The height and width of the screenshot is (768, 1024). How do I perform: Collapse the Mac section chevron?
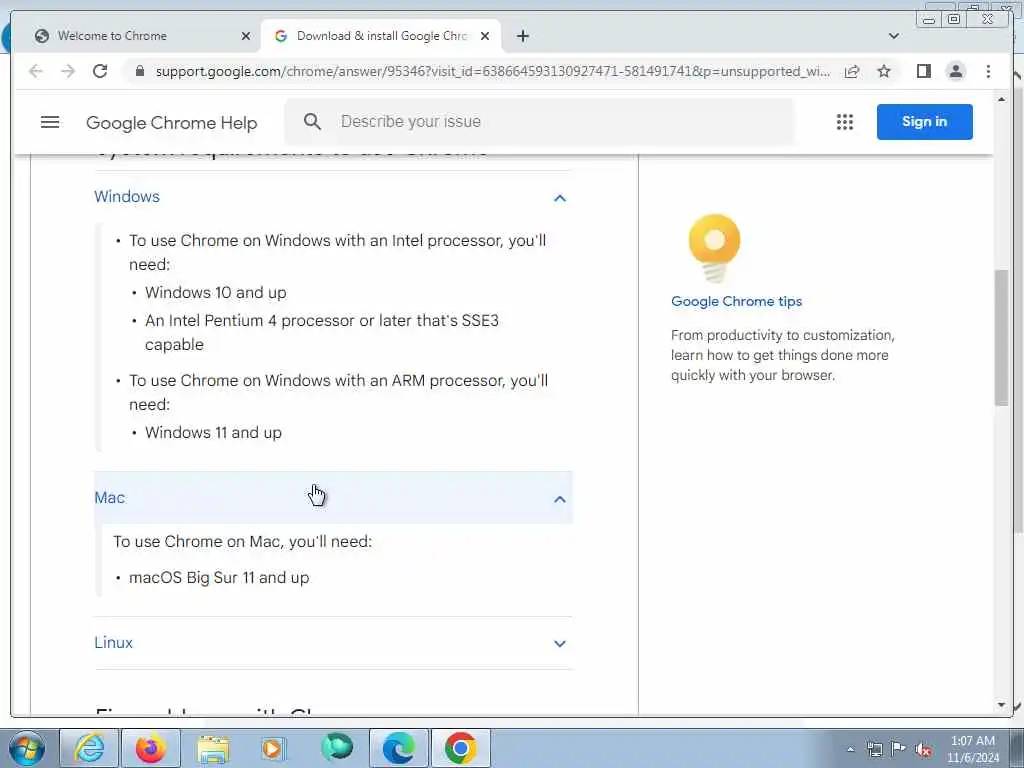click(x=560, y=500)
